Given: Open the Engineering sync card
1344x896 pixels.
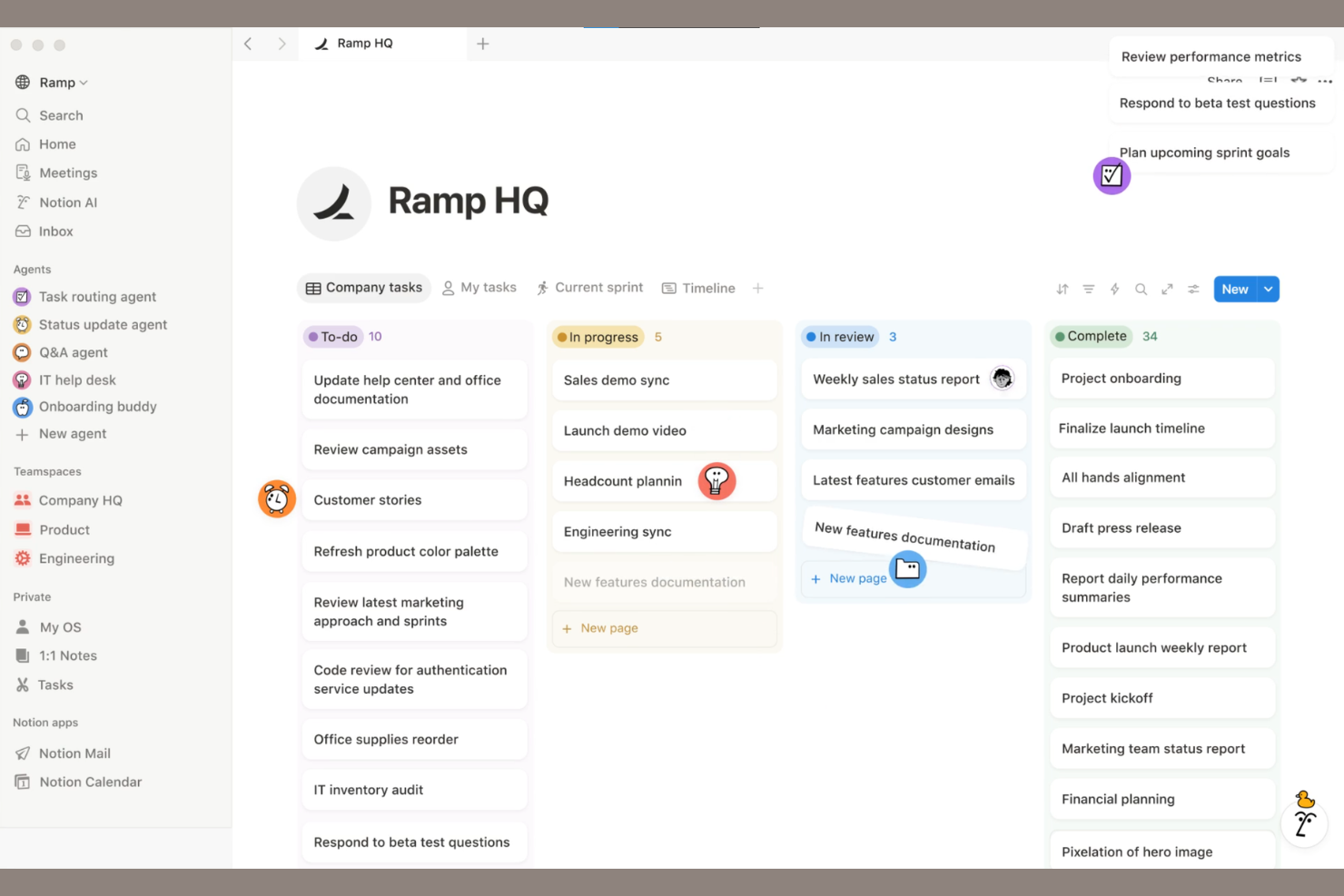Looking at the screenshot, I should tap(664, 532).
